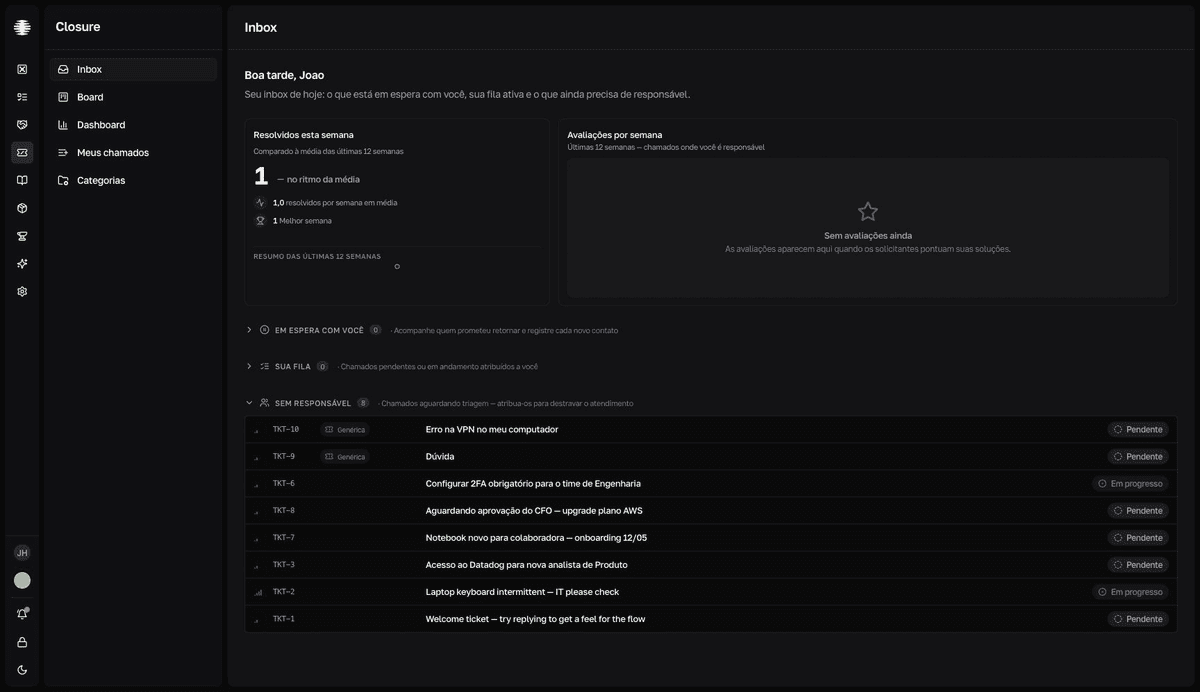Open Pendente status of TKT-9

click(1138, 457)
